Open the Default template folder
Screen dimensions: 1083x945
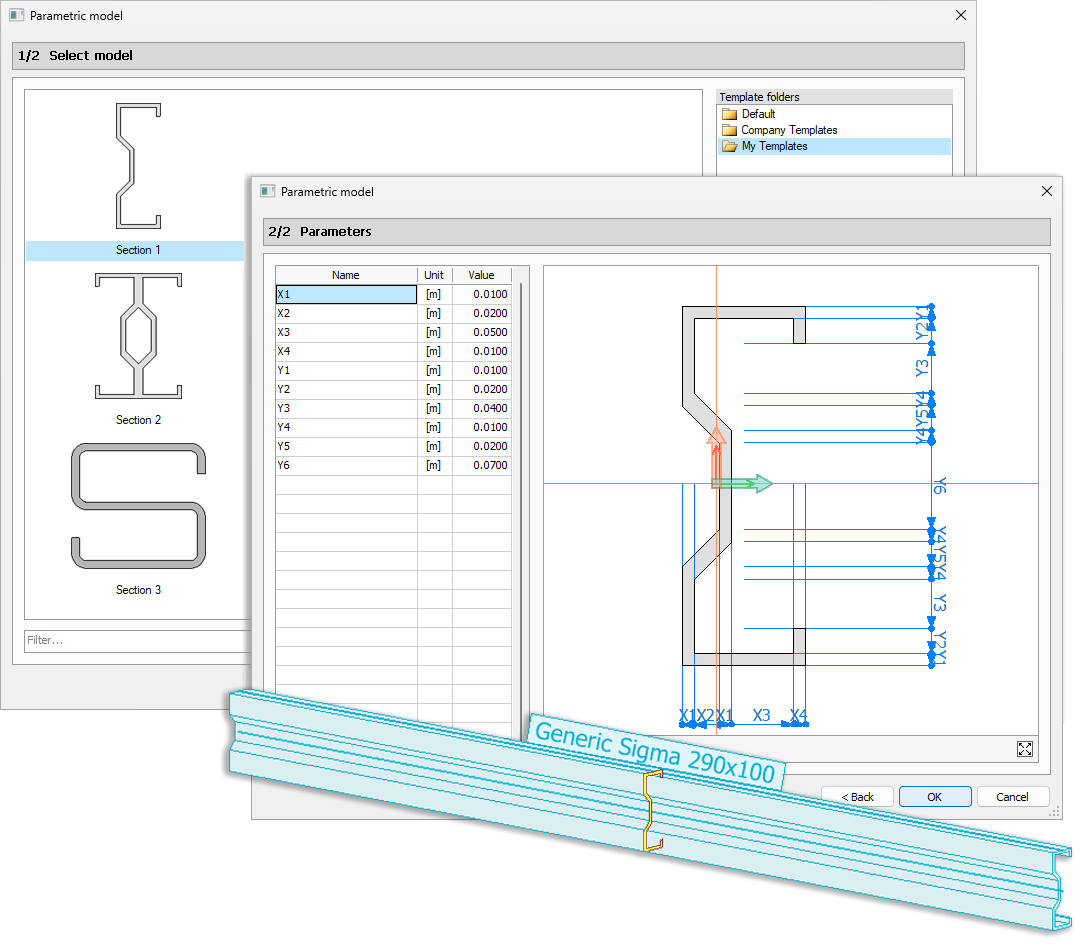(x=758, y=114)
